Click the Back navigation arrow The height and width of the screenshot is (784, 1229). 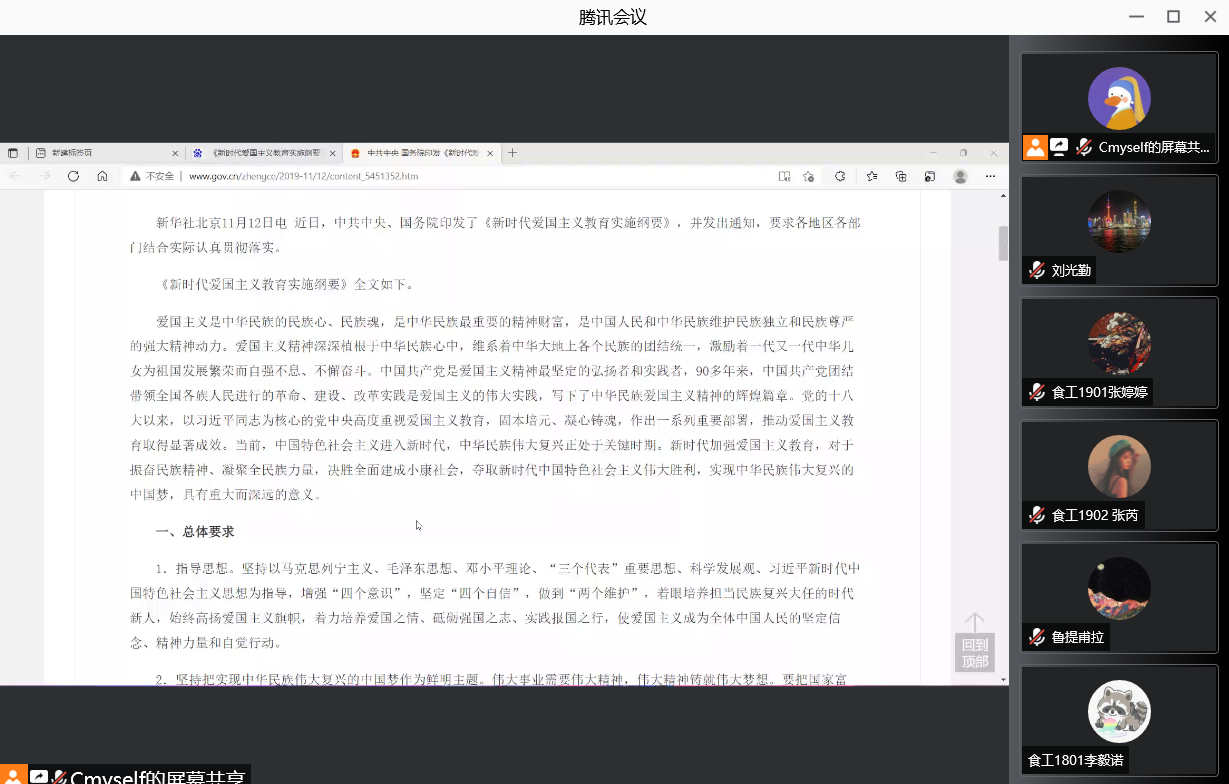tap(17, 176)
